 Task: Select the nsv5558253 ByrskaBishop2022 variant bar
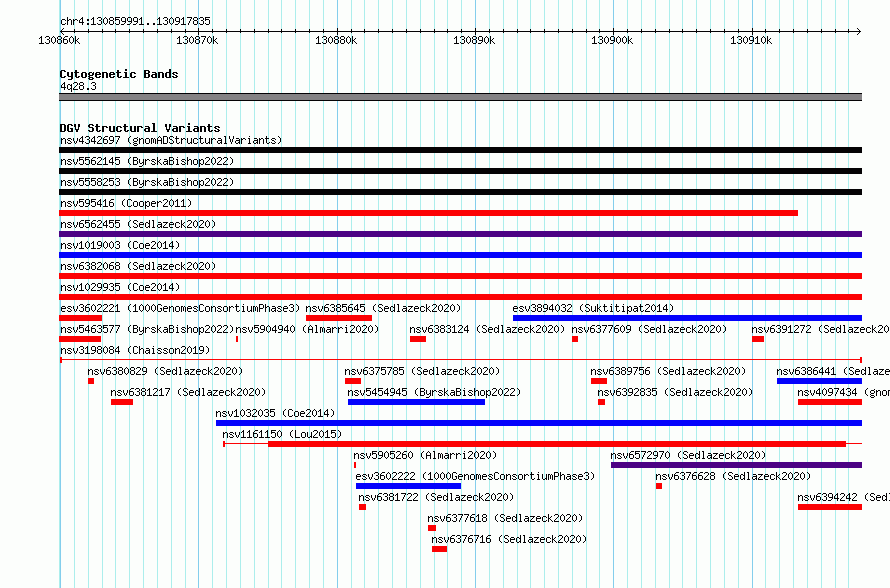click(460, 192)
